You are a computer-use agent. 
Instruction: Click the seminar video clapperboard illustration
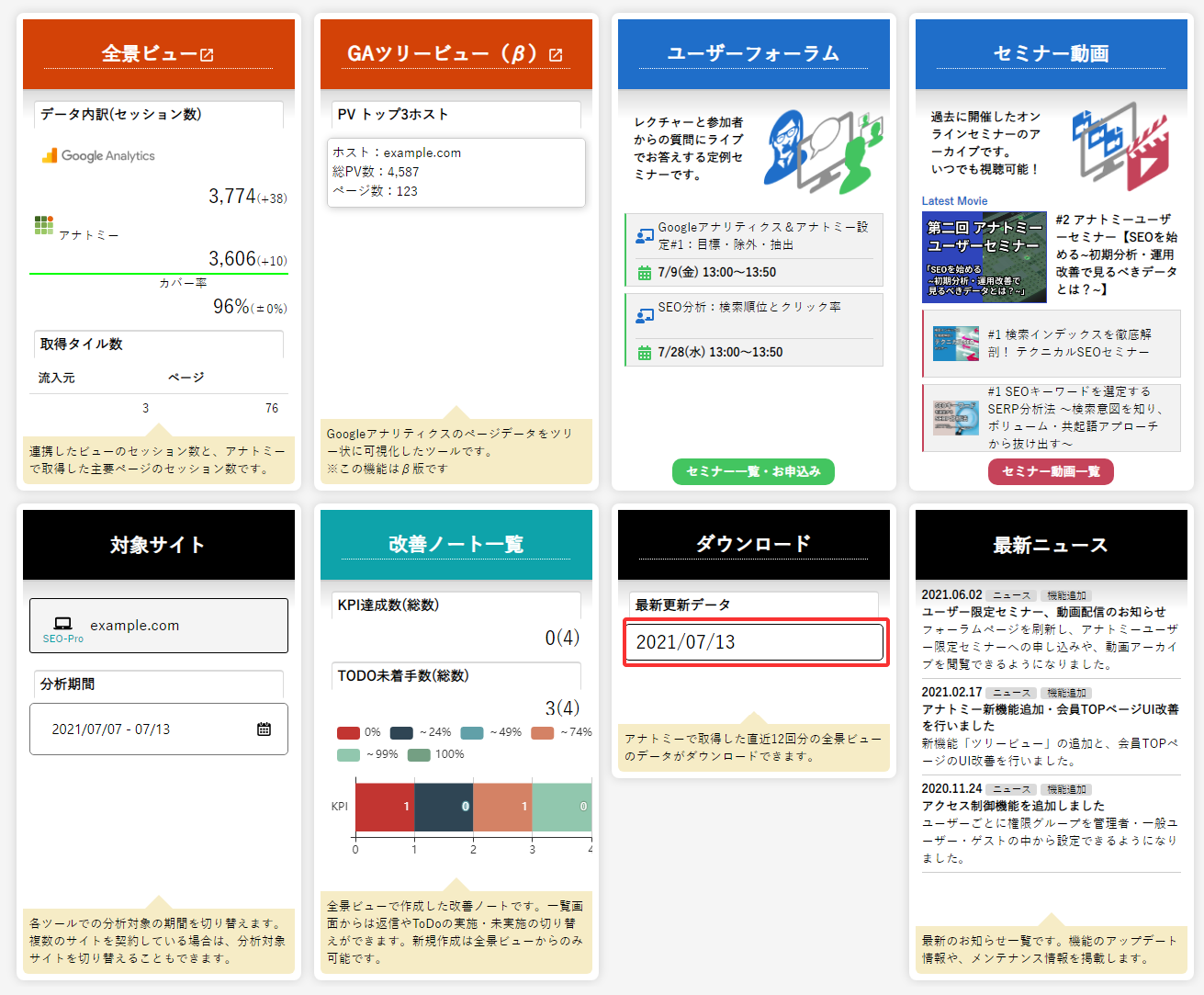pos(1120,147)
